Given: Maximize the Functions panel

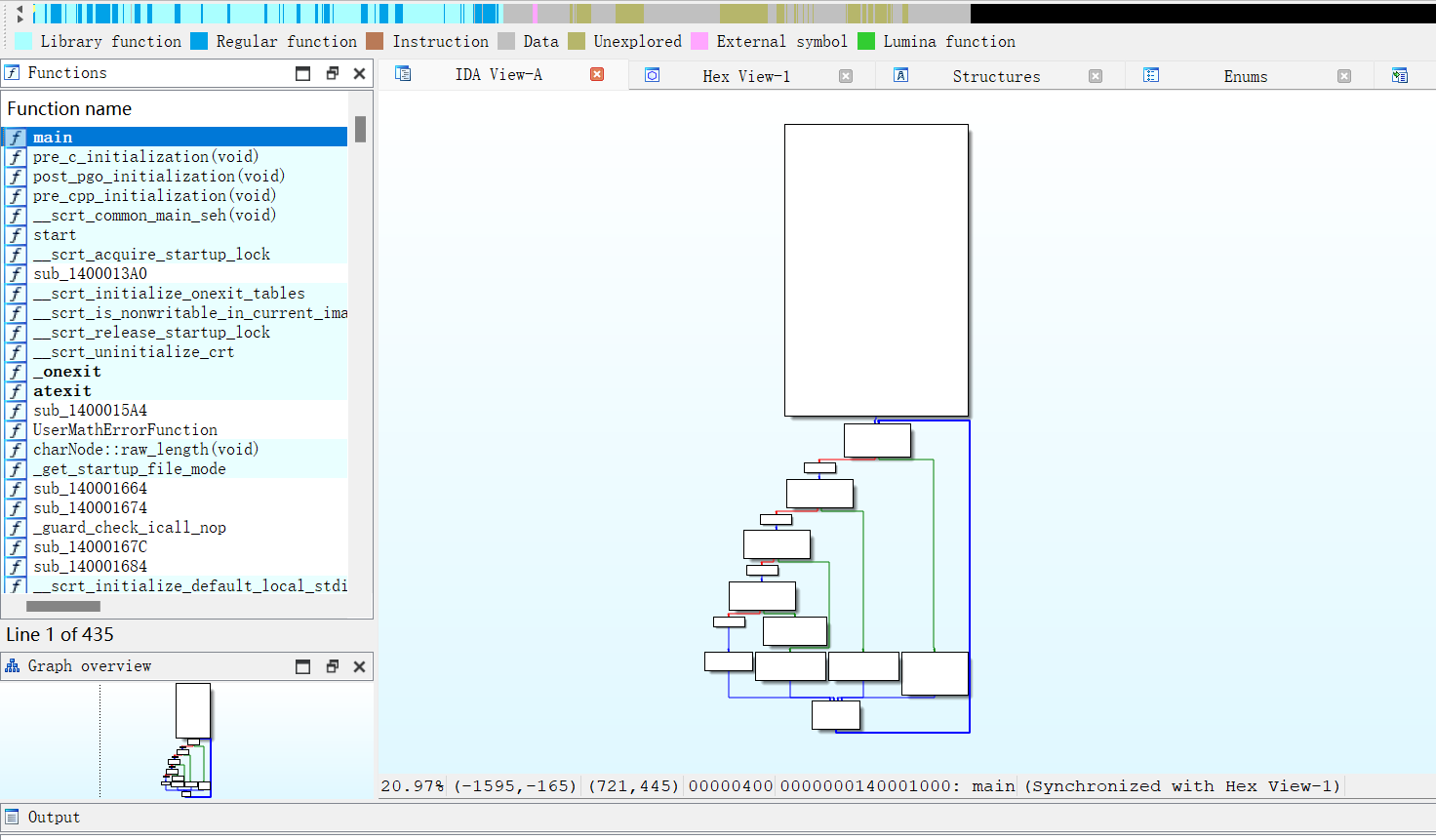Looking at the screenshot, I should [x=303, y=73].
